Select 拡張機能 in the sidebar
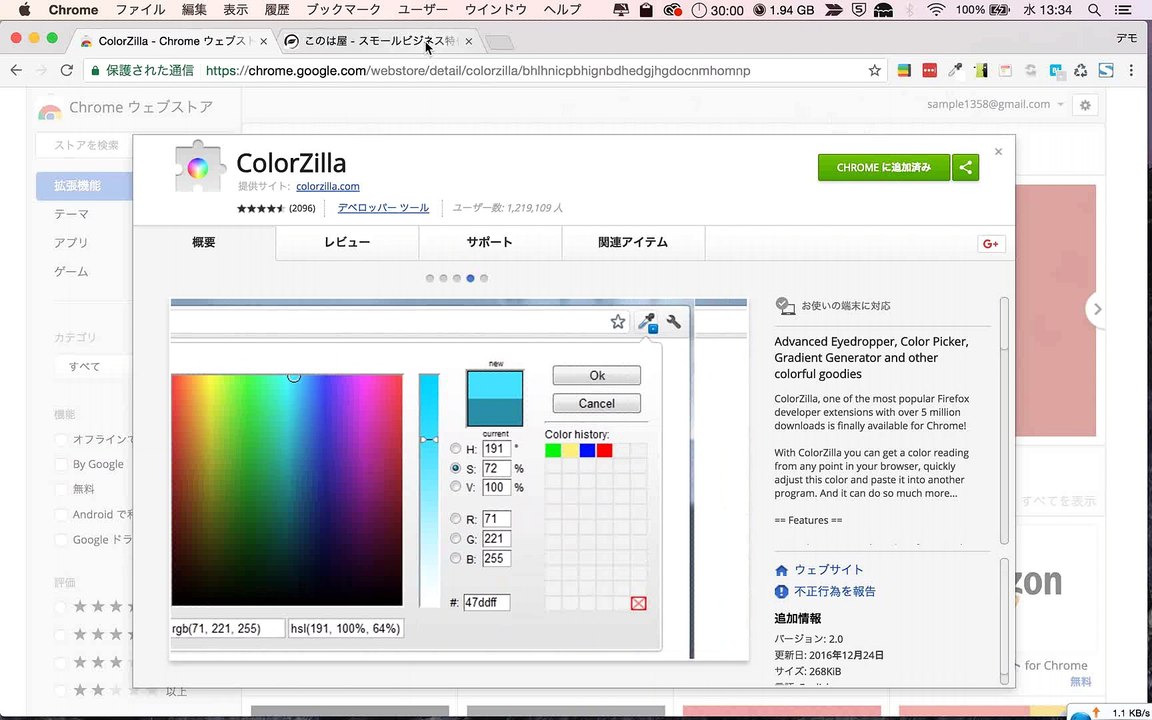Image resolution: width=1152 pixels, height=720 pixels. [x=84, y=186]
